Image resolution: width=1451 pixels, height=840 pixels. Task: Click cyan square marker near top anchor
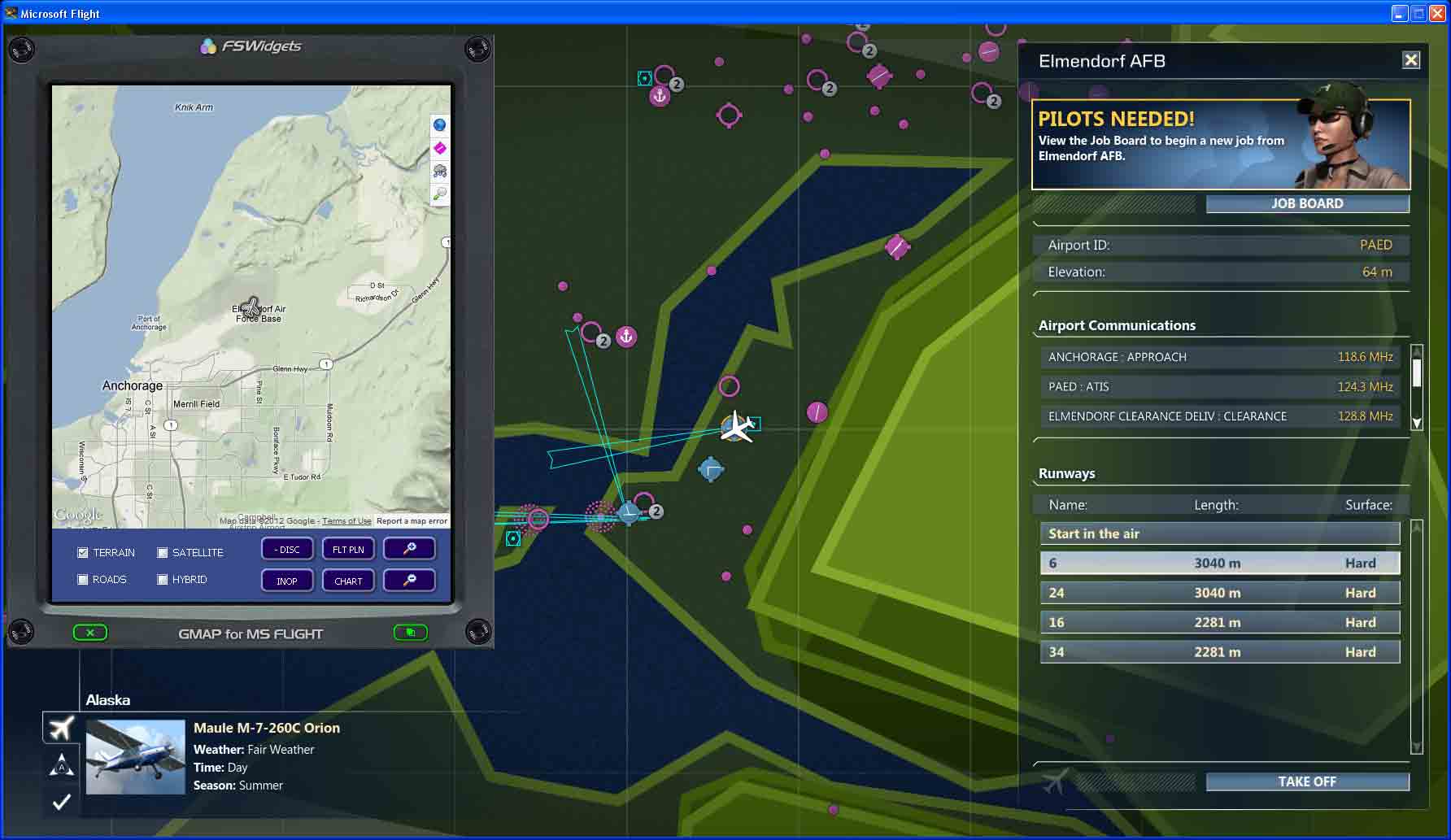tap(645, 78)
